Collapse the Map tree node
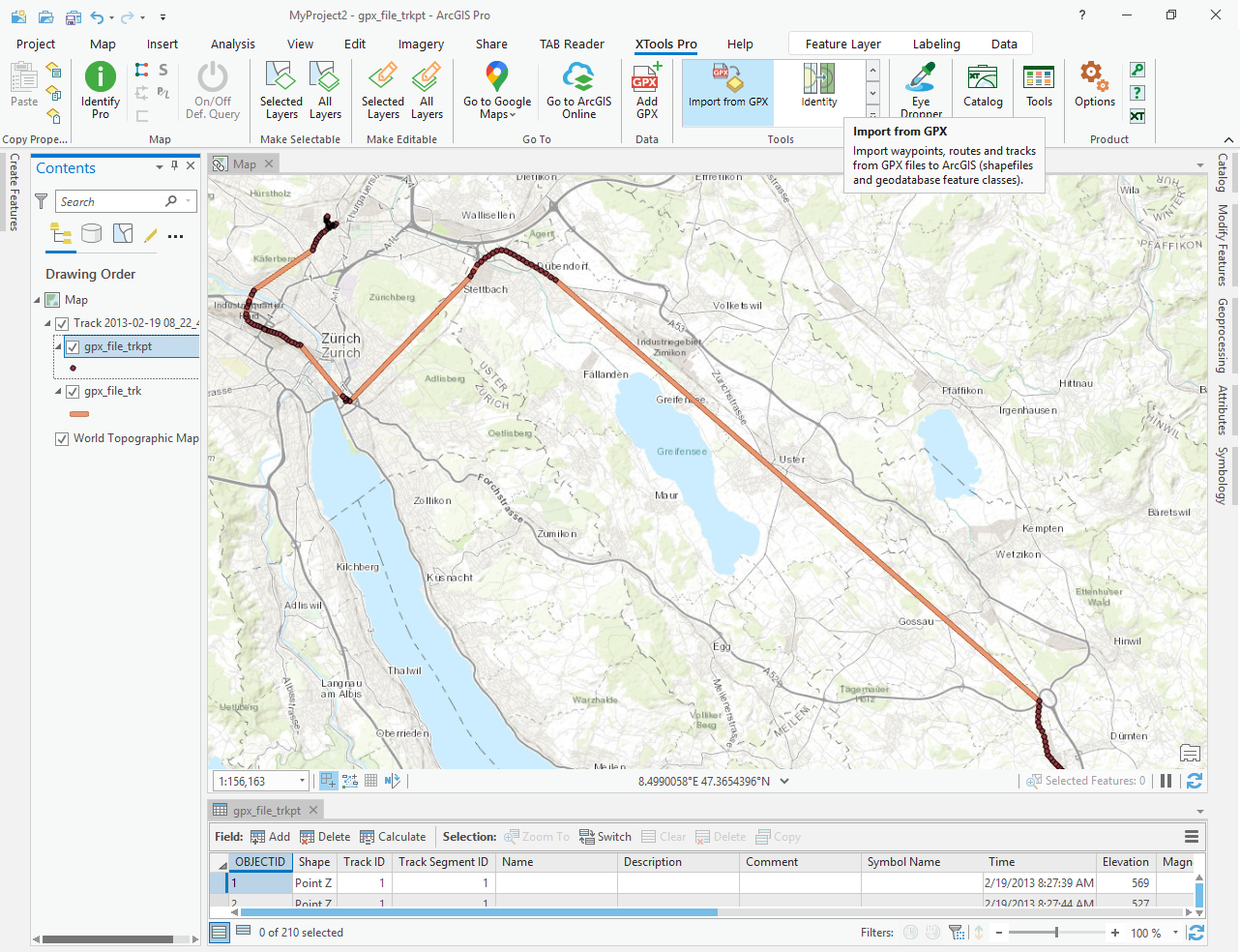The width and height of the screenshot is (1240, 952). 38,301
